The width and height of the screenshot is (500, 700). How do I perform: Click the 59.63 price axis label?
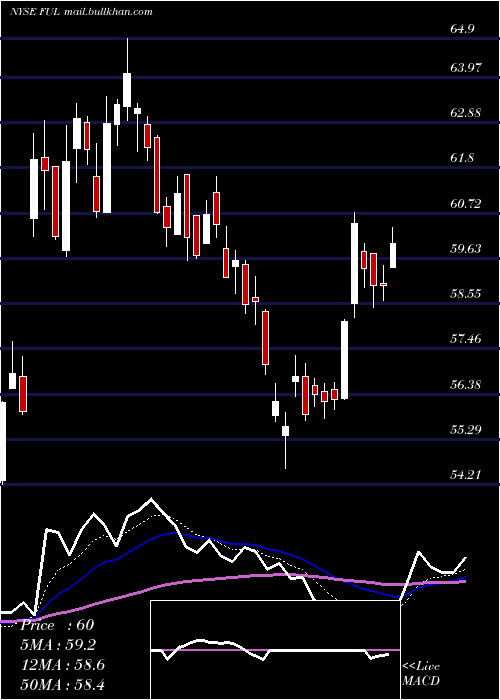pyautogui.click(x=466, y=249)
